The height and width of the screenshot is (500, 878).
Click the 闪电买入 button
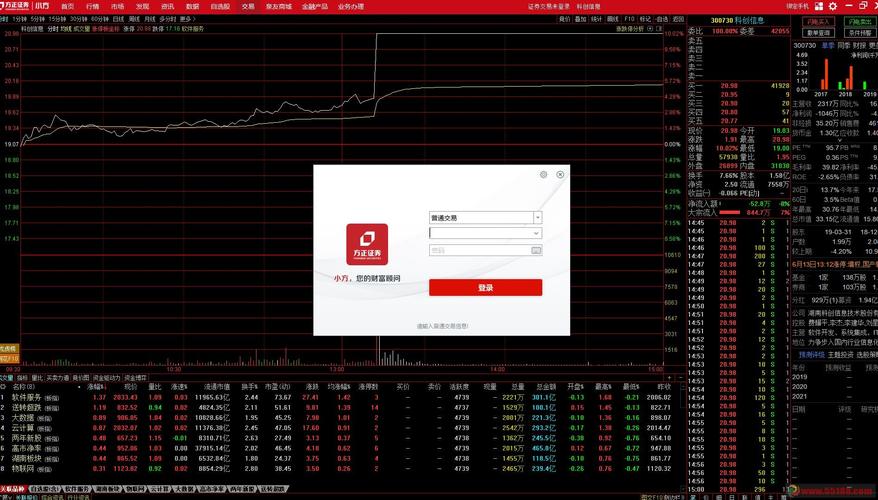tap(818, 22)
